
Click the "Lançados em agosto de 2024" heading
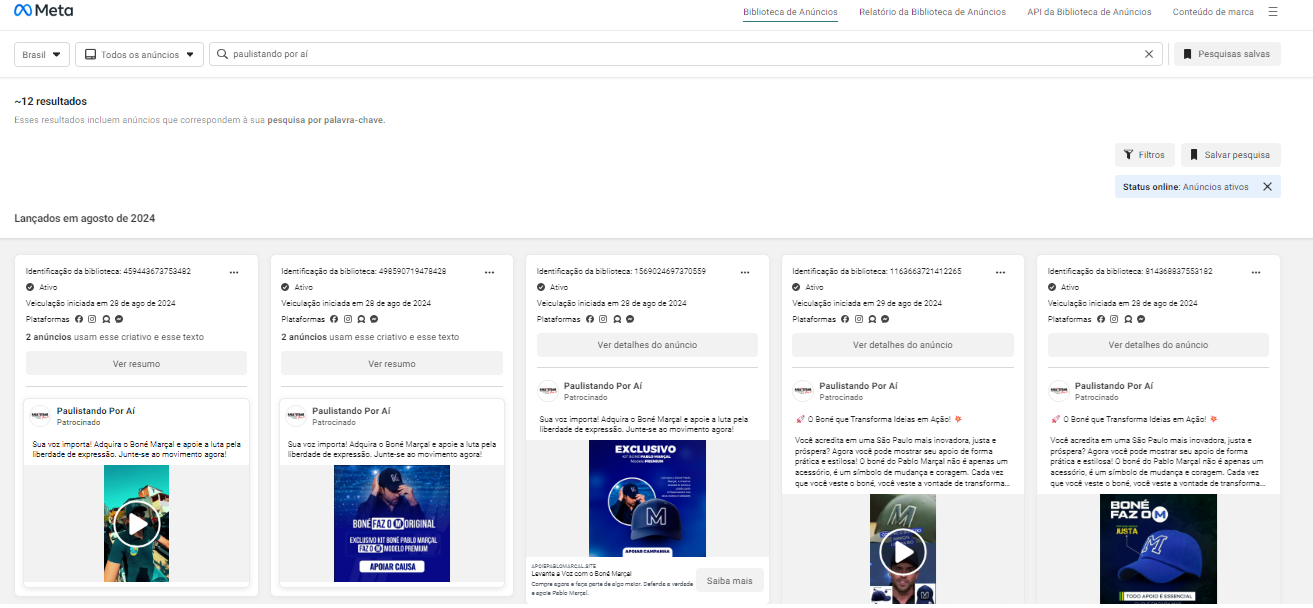[x=85, y=218]
